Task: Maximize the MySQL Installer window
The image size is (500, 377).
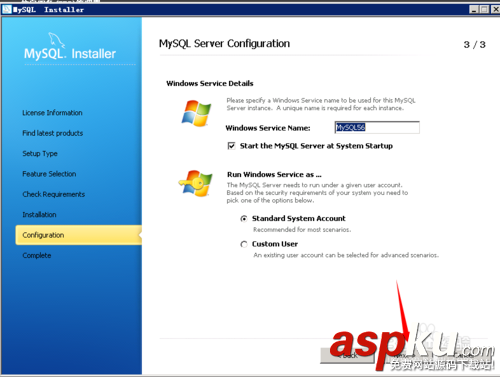Action: pos(484,10)
